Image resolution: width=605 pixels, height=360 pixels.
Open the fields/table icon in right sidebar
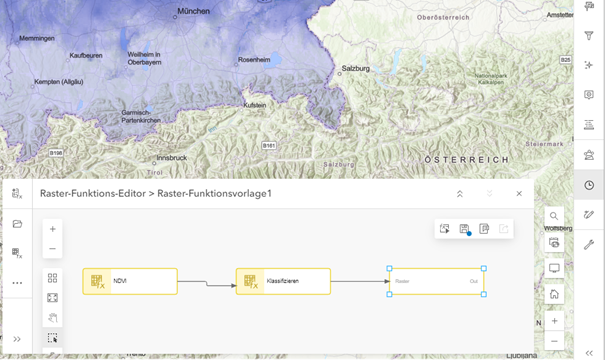[x=589, y=125]
